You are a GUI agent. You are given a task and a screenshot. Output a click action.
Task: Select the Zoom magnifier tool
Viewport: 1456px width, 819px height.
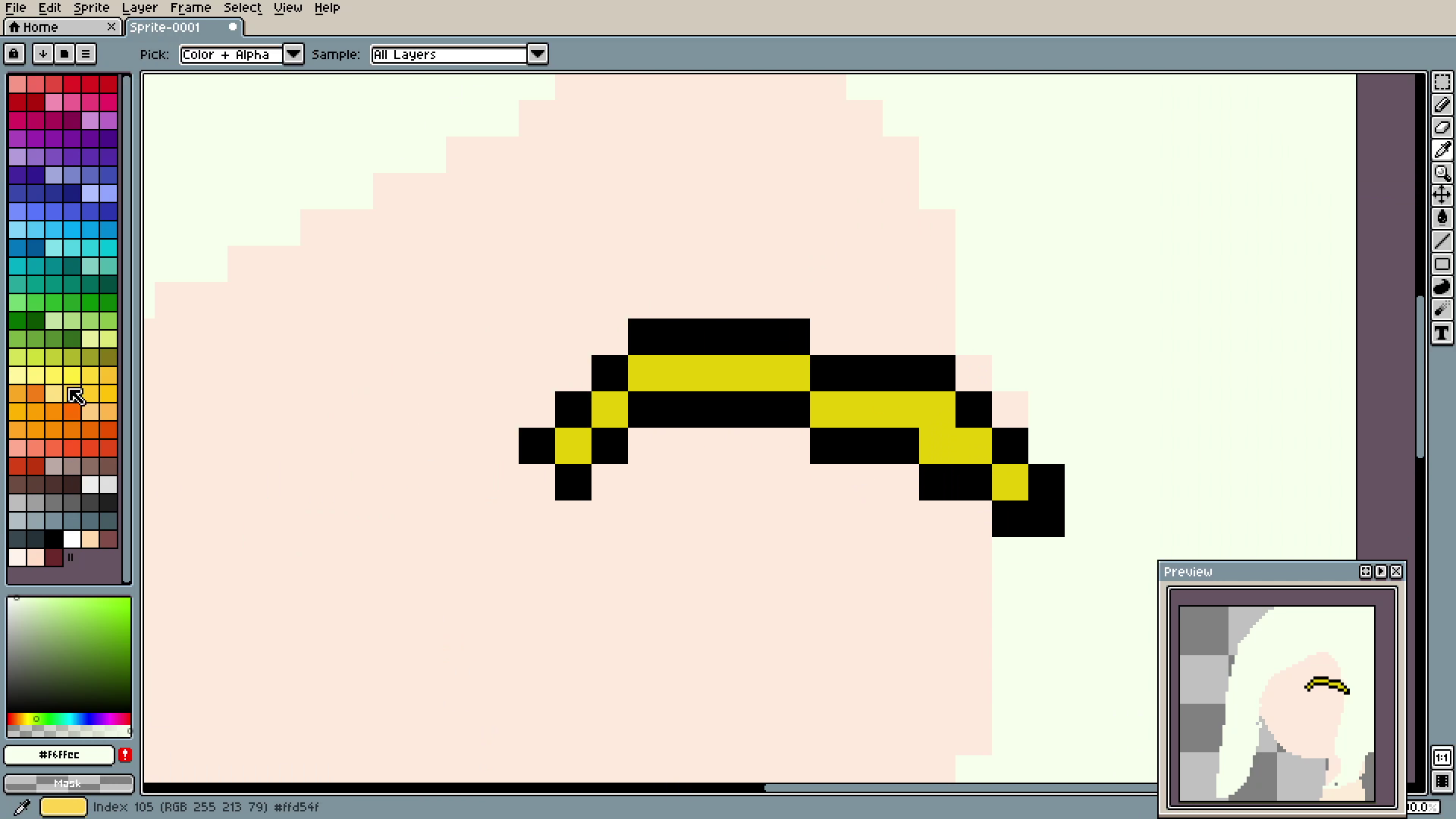(x=1442, y=173)
